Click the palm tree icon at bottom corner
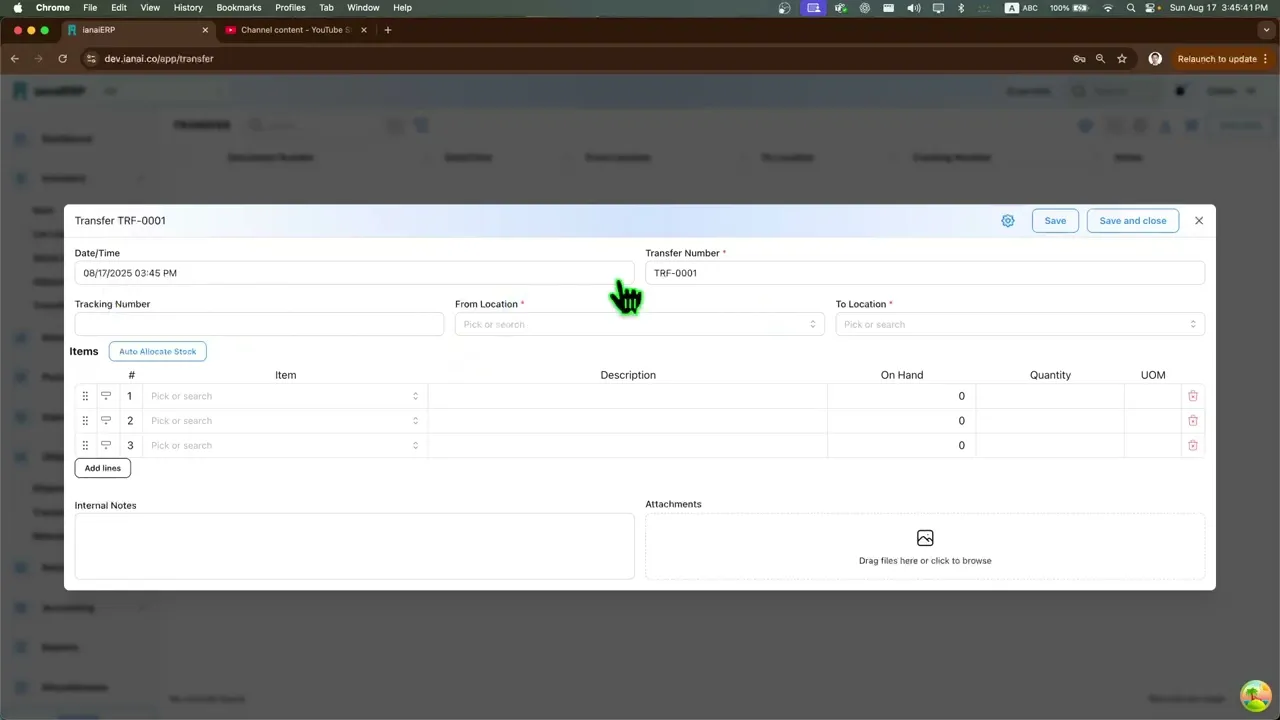The height and width of the screenshot is (720, 1280). pos(1255,695)
